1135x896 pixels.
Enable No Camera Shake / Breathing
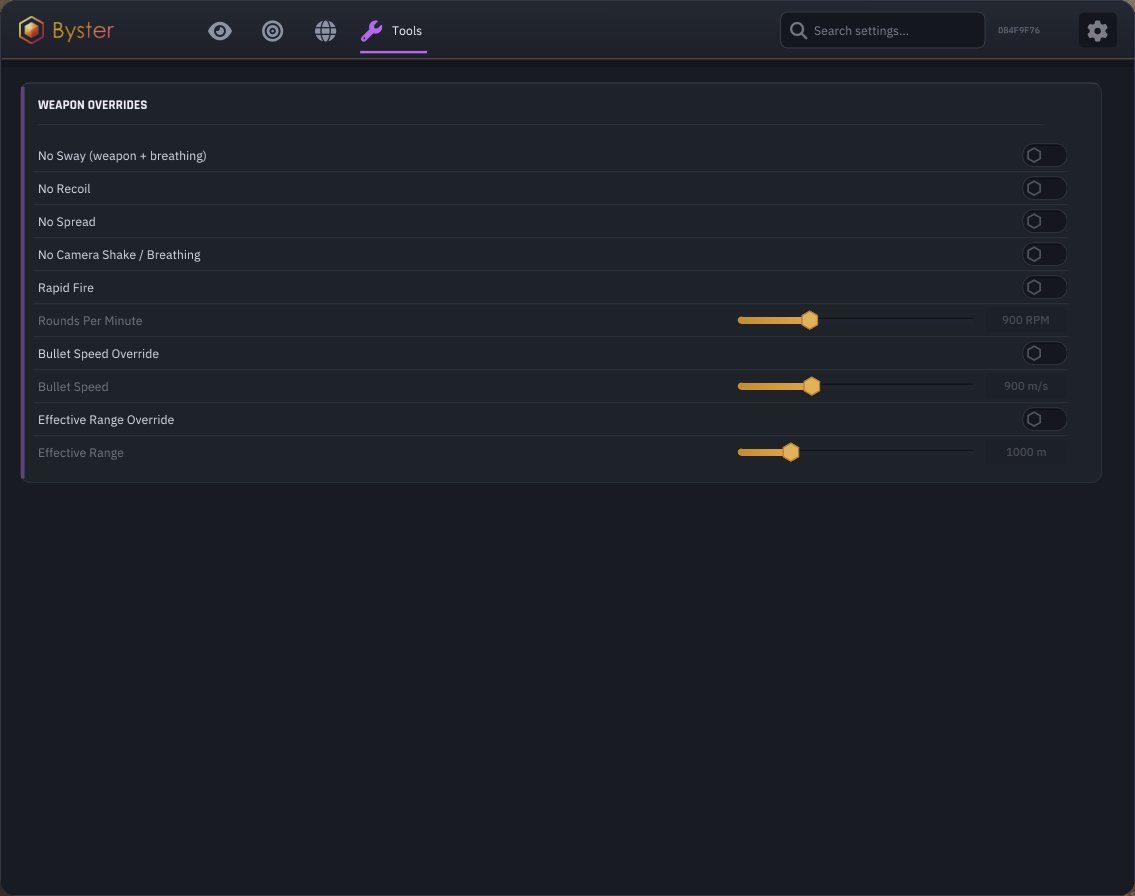1044,254
